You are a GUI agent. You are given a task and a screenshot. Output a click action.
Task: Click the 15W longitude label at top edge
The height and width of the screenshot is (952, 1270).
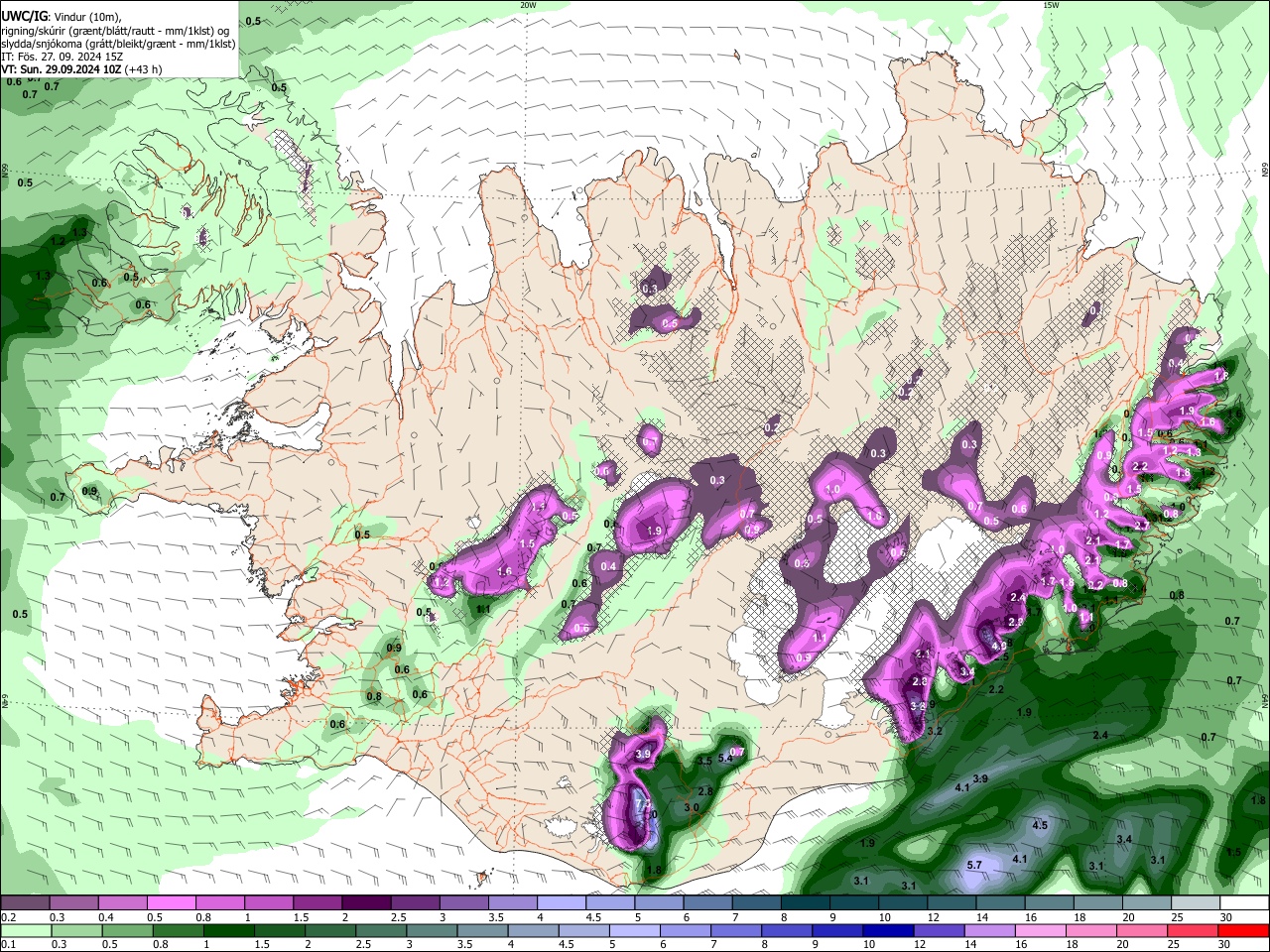click(1051, 5)
